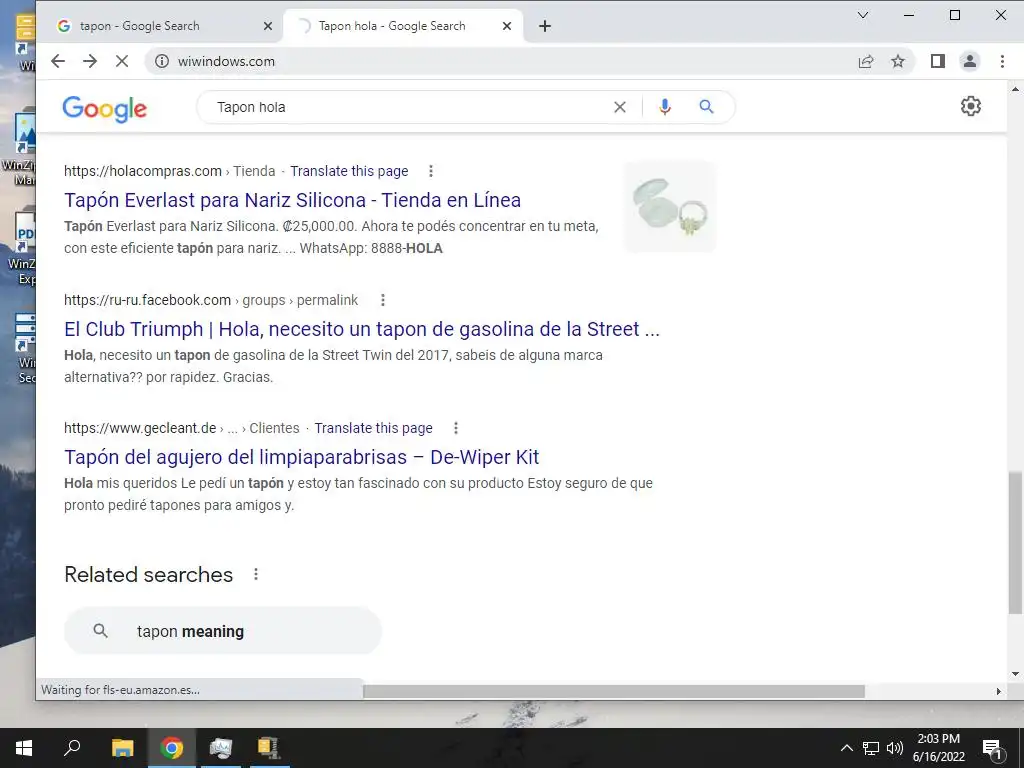Open options dots for gecleant.de result
The width and height of the screenshot is (1024, 768).
(456, 428)
